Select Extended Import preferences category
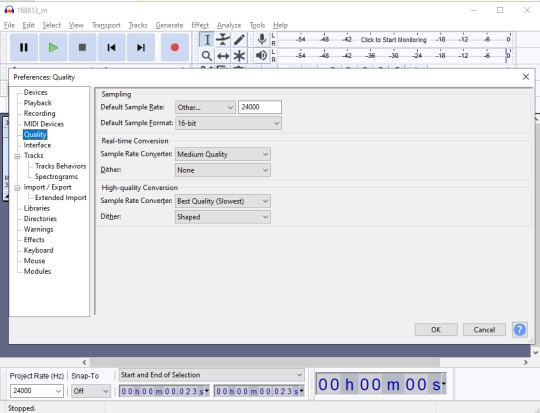The height and width of the screenshot is (413, 540). click(61, 198)
